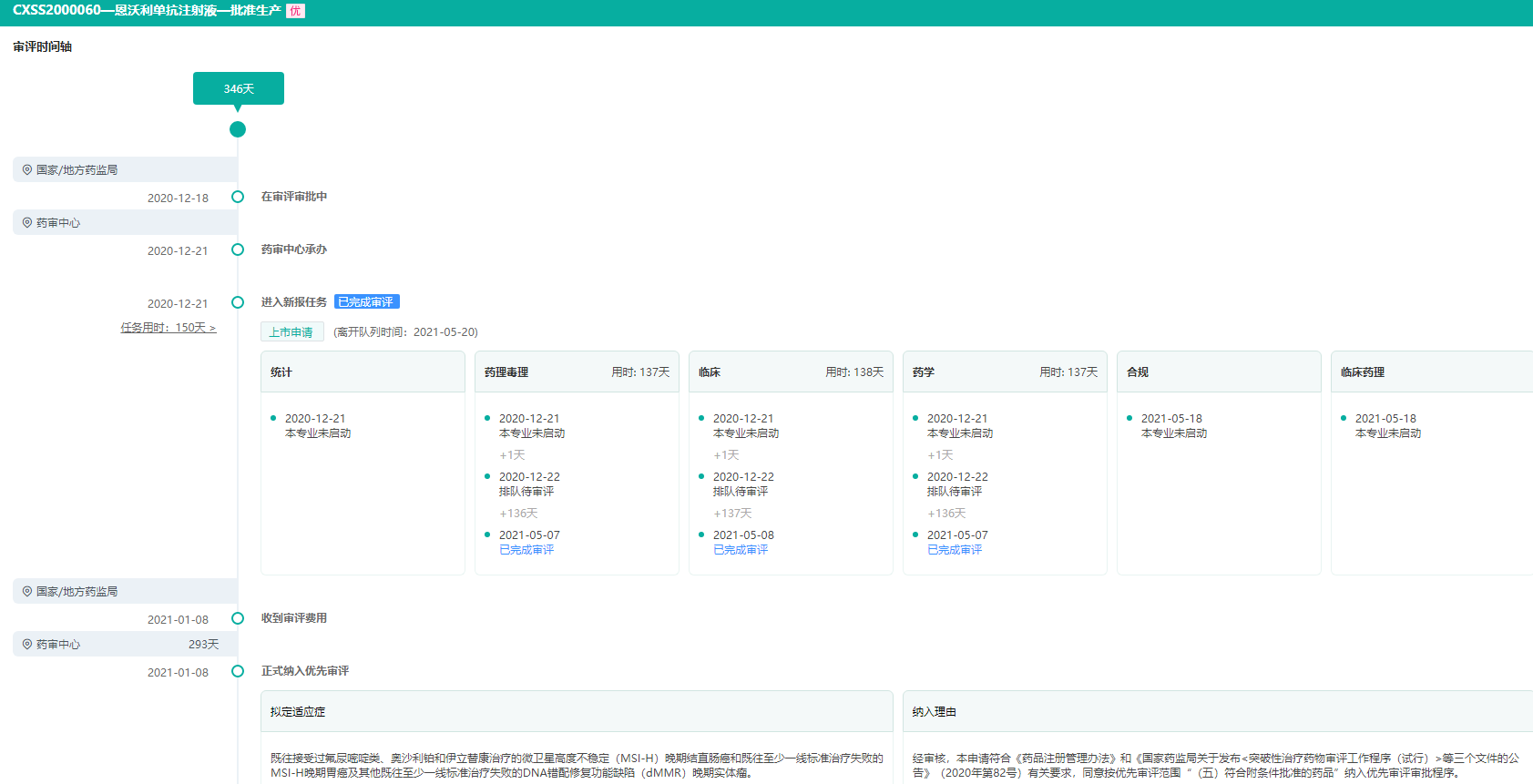Select the circle marker for 收到审评费用

[x=238, y=618]
